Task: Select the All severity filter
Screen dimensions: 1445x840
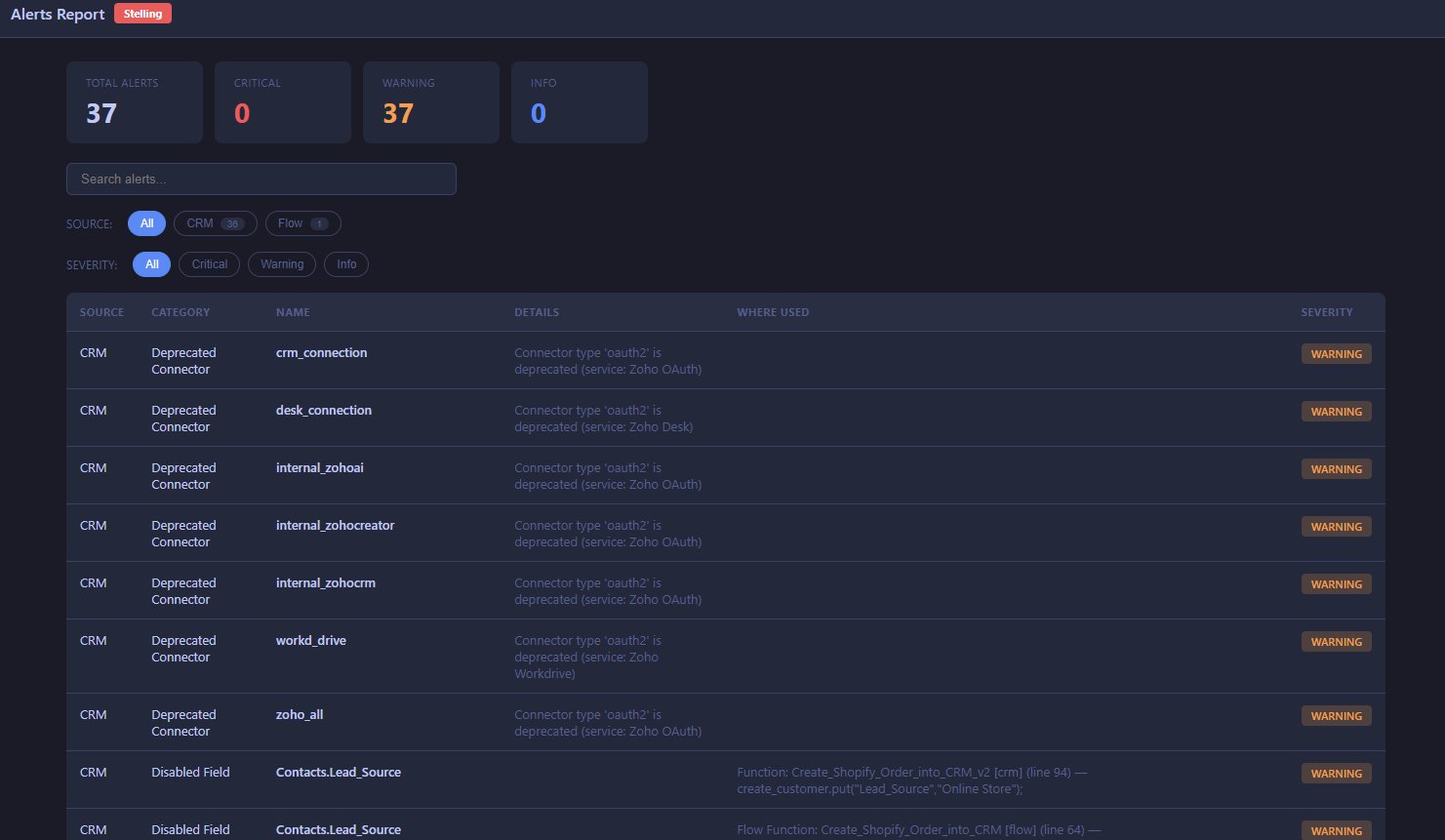Action: click(x=151, y=263)
